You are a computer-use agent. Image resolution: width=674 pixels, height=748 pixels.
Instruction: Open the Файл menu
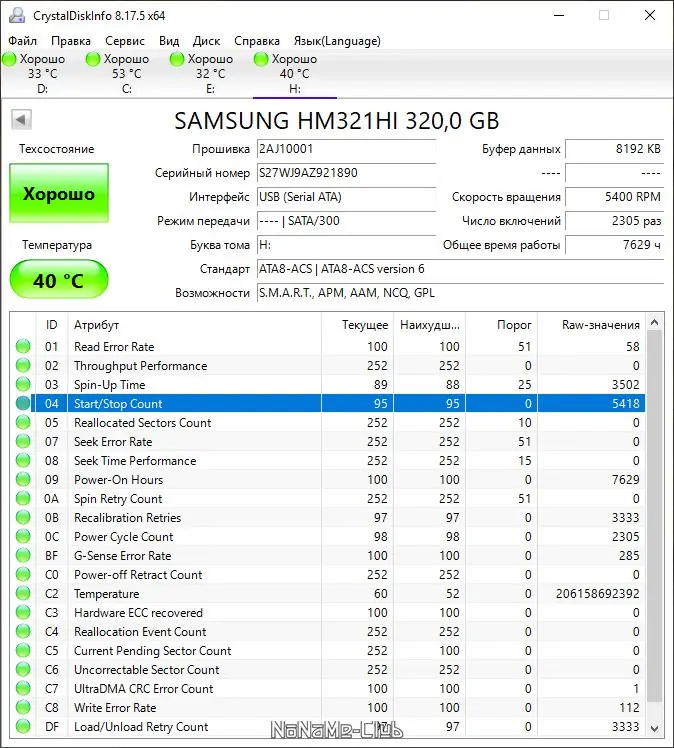pyautogui.click(x=22, y=41)
